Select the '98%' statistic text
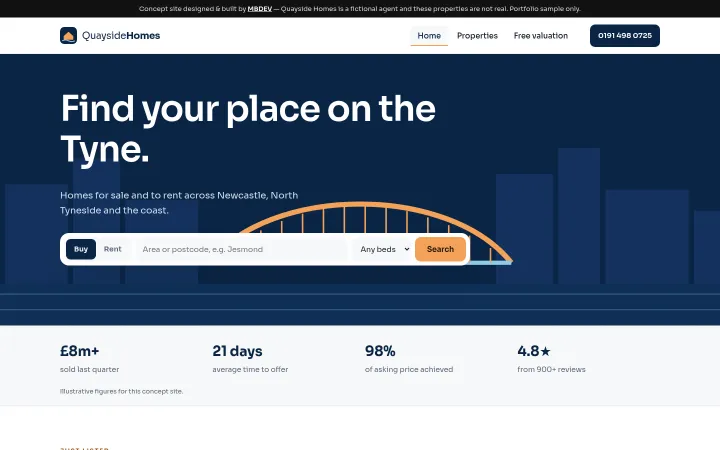Image resolution: width=720 pixels, height=450 pixels. (x=380, y=351)
